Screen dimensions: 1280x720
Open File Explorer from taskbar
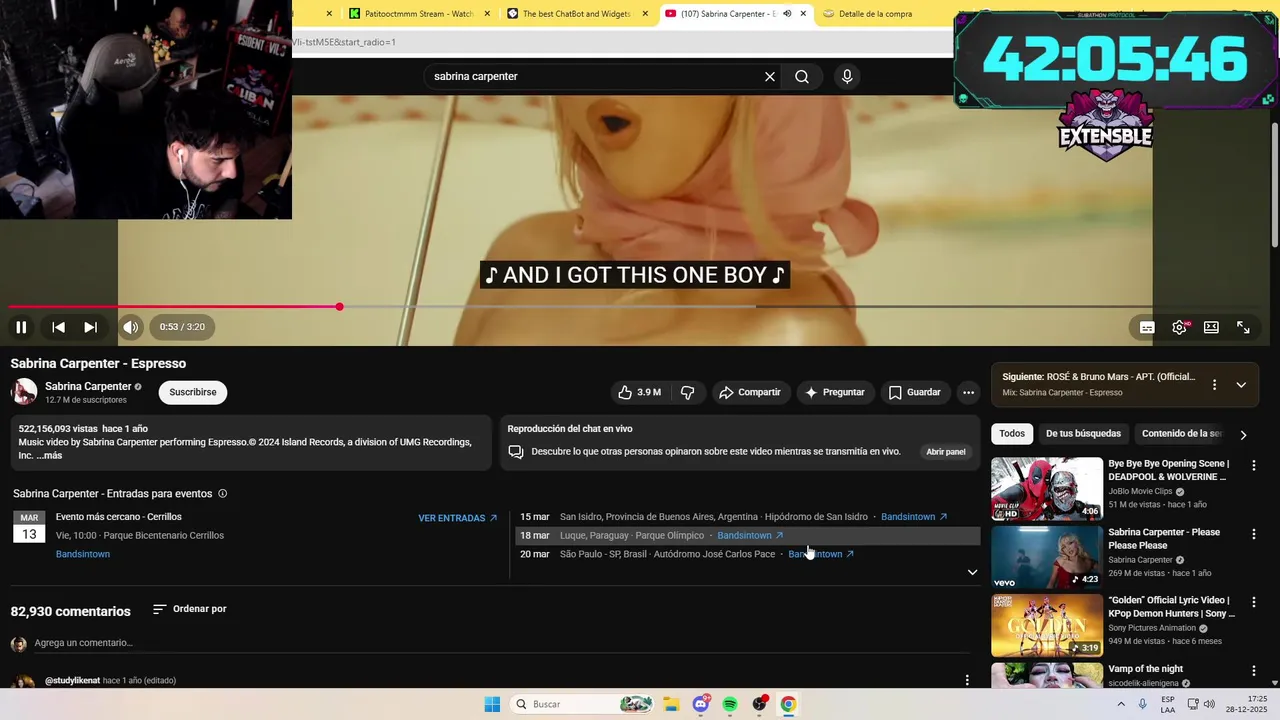pos(671,704)
